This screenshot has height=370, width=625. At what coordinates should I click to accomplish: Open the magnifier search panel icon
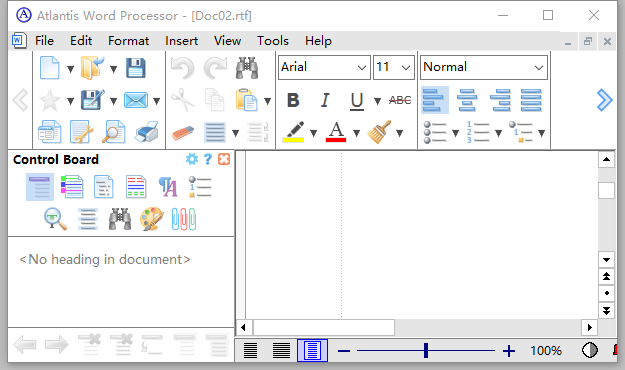point(55,219)
